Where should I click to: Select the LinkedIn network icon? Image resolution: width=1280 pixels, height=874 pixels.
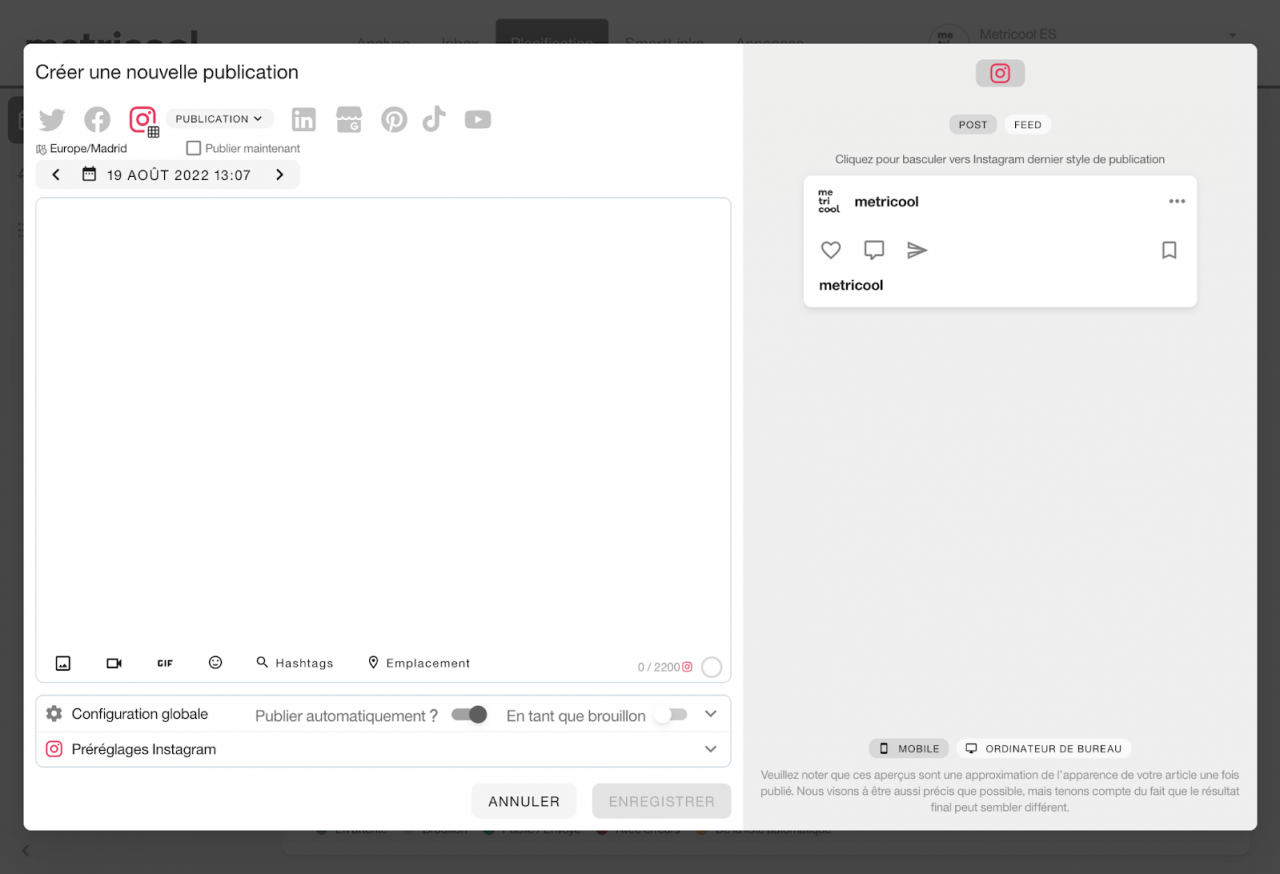(304, 120)
